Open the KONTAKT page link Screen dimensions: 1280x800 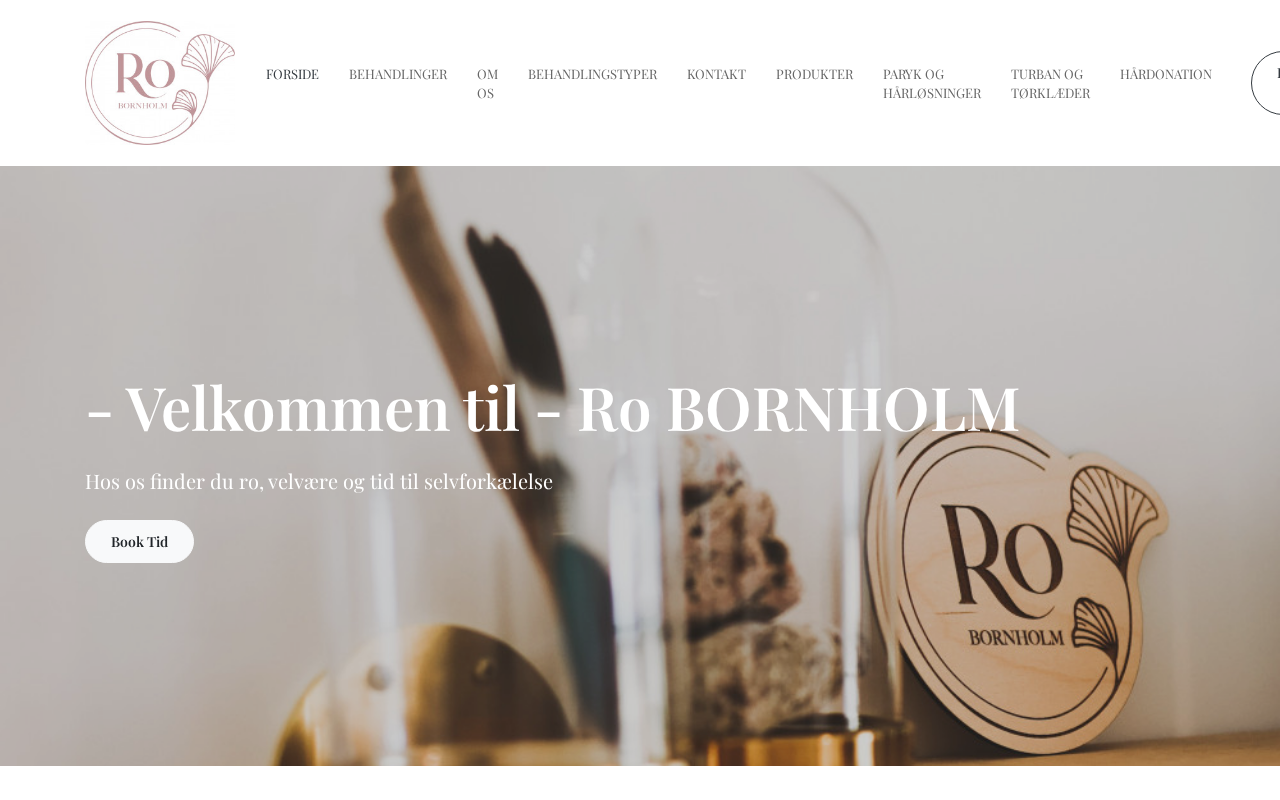pyautogui.click(x=716, y=74)
